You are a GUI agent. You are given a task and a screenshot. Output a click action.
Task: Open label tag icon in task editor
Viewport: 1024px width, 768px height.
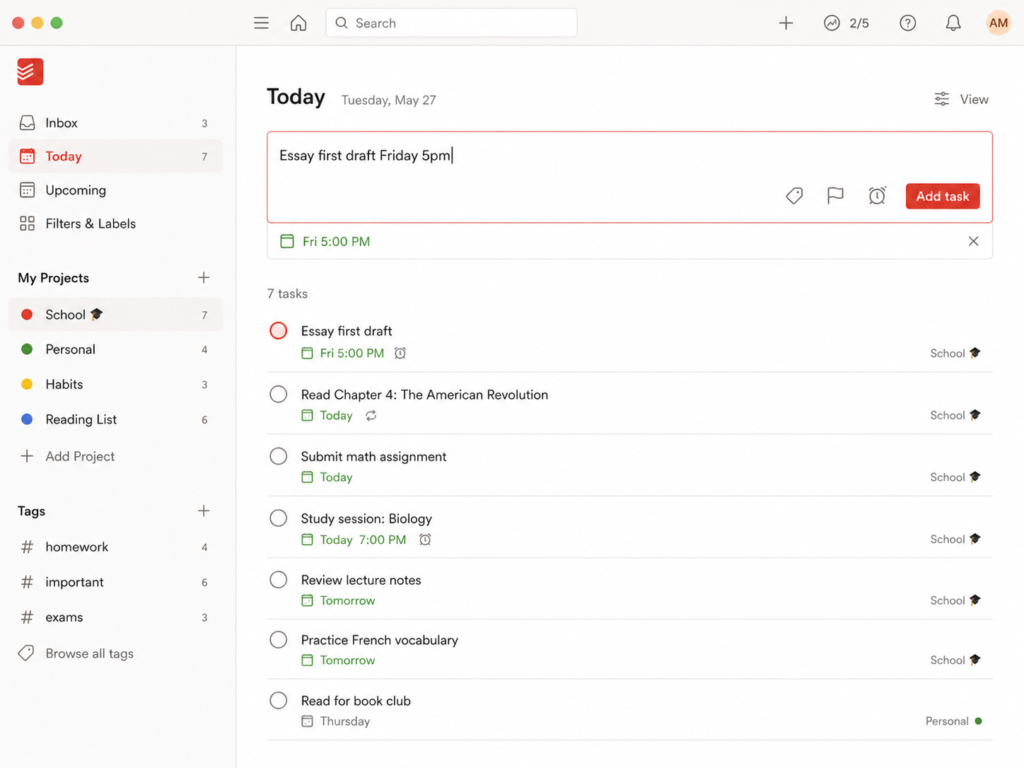click(x=794, y=196)
